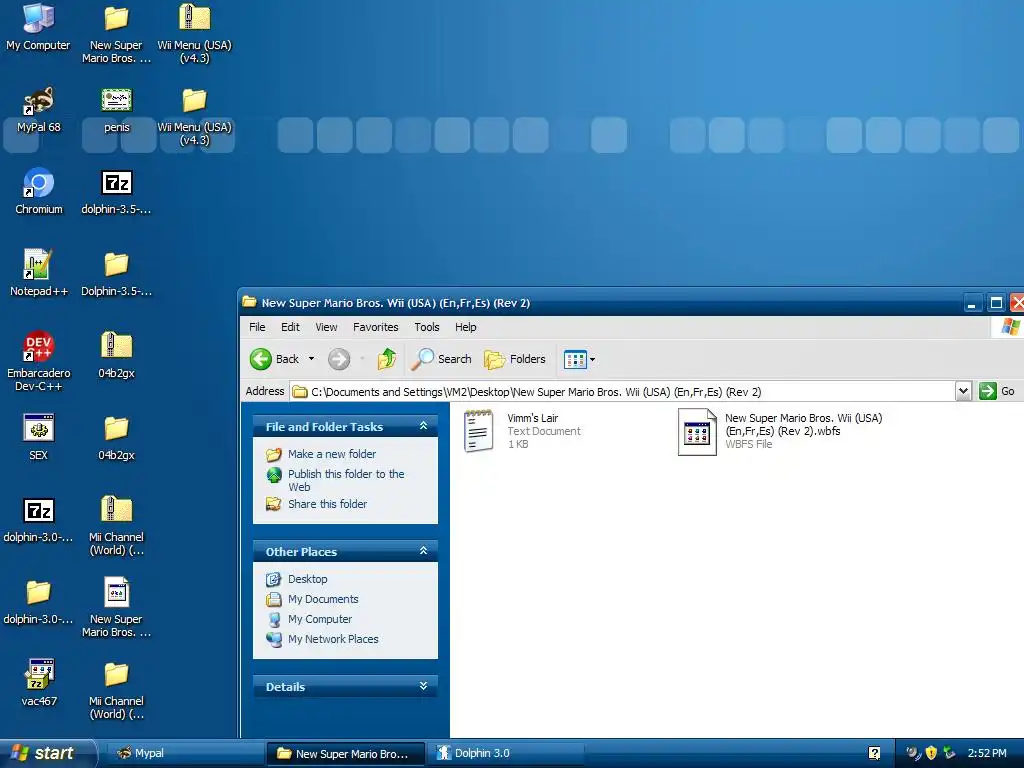Open My Computer link in Other Places
Viewport: 1024px width, 768px height.
320,619
